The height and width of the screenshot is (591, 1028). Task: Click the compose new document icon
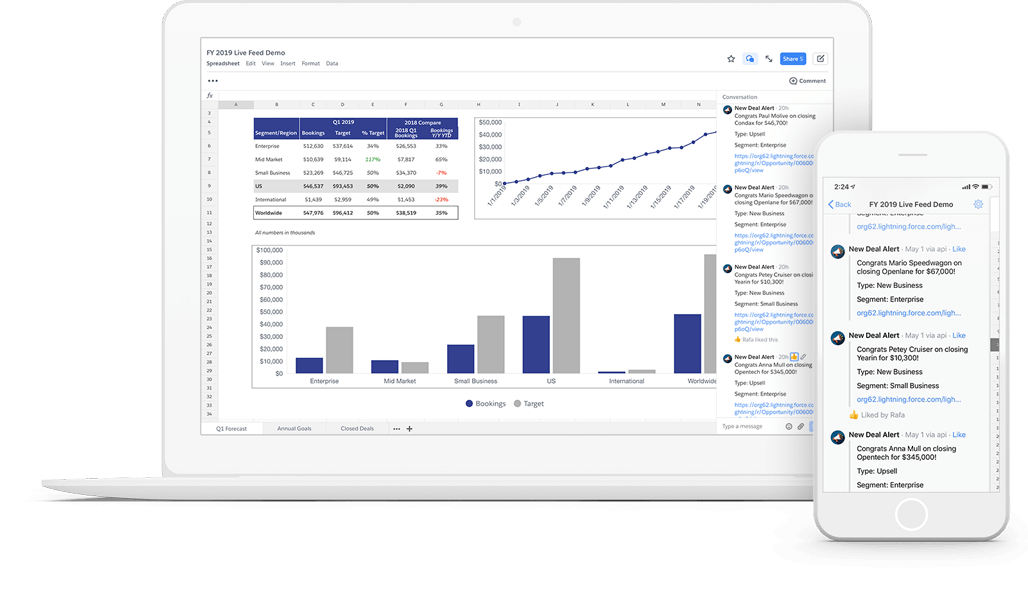click(x=820, y=59)
